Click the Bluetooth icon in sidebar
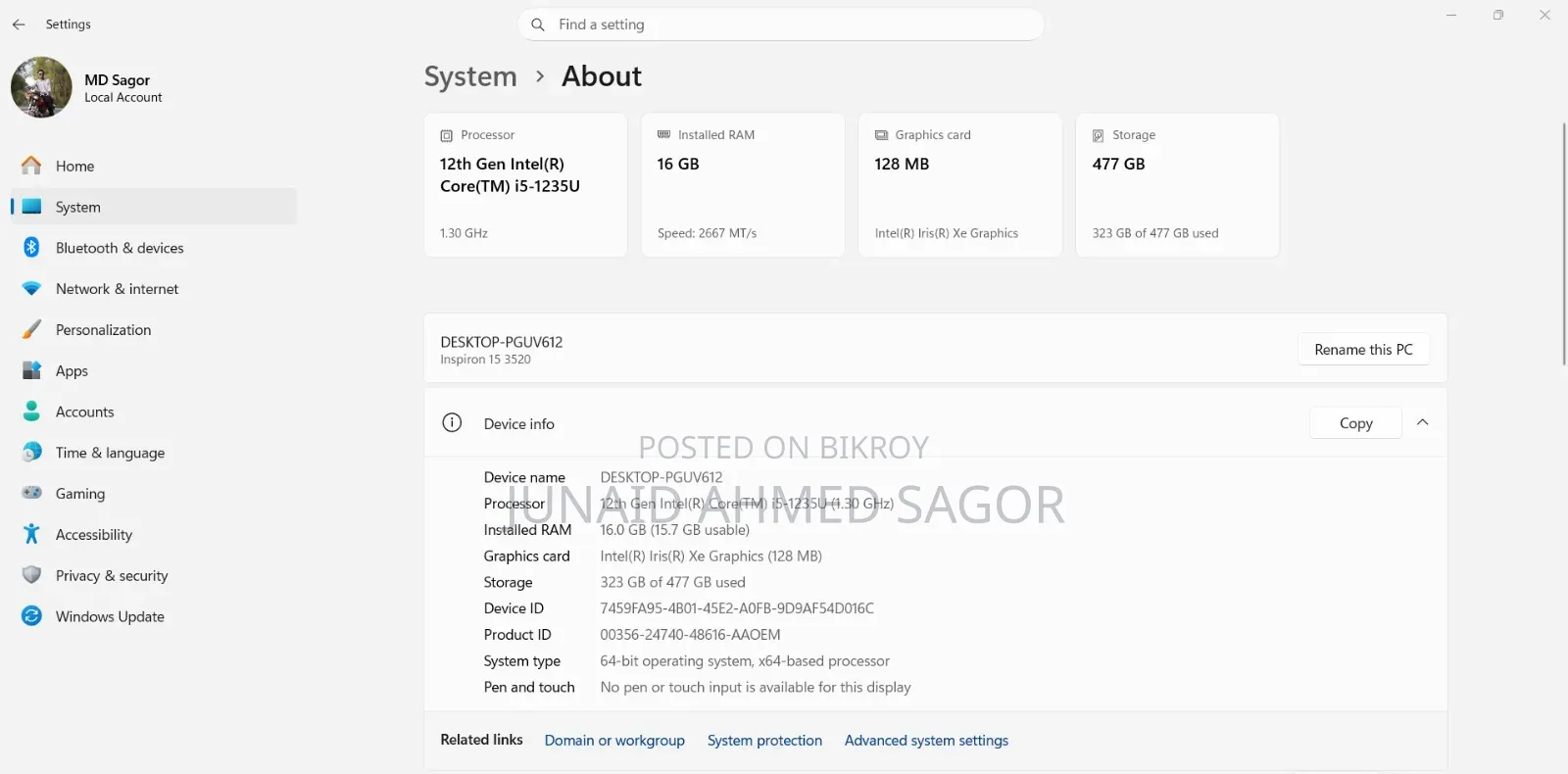 (x=31, y=248)
